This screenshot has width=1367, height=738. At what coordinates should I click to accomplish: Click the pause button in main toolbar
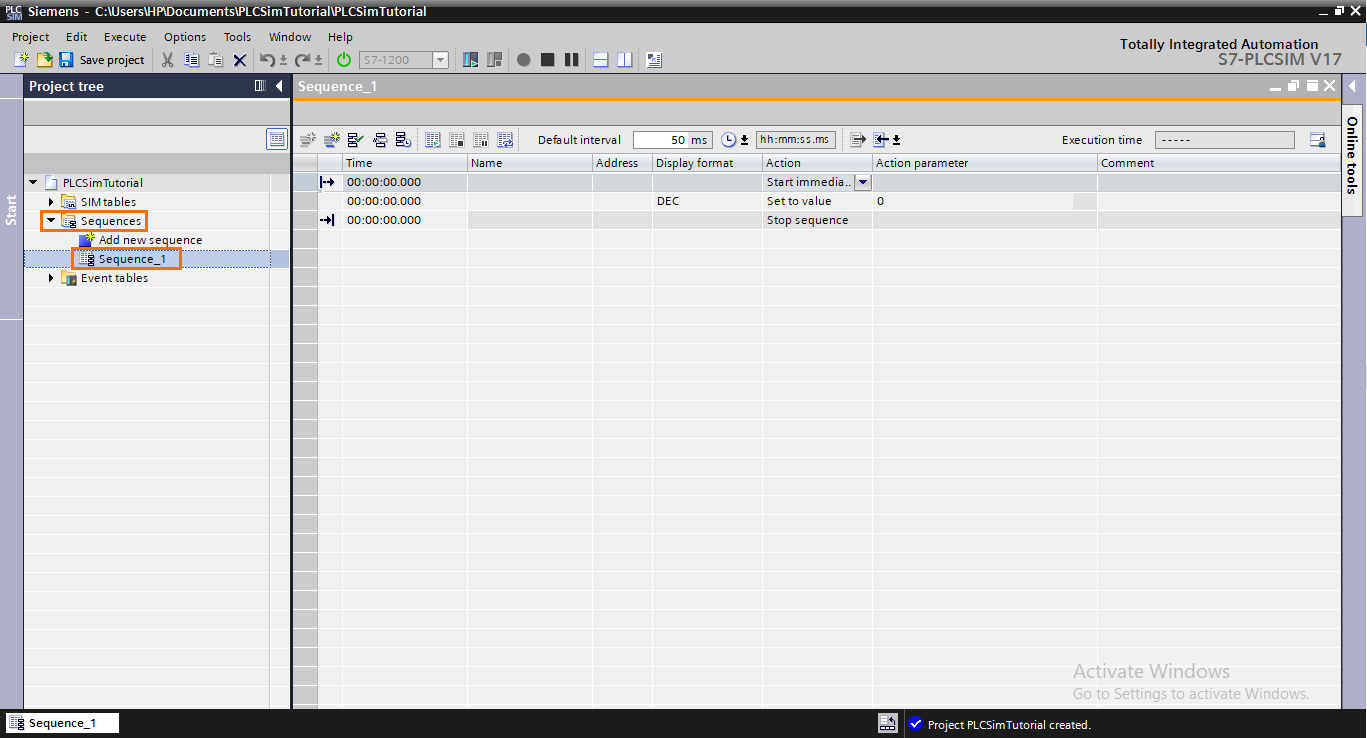(x=571, y=60)
